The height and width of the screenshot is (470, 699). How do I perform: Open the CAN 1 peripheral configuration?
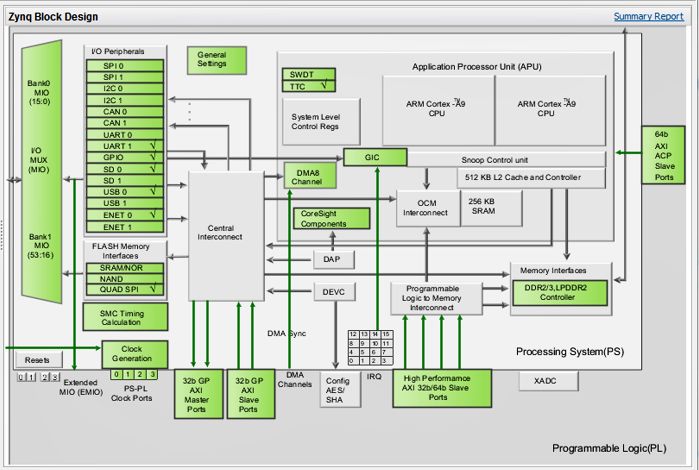coord(125,123)
